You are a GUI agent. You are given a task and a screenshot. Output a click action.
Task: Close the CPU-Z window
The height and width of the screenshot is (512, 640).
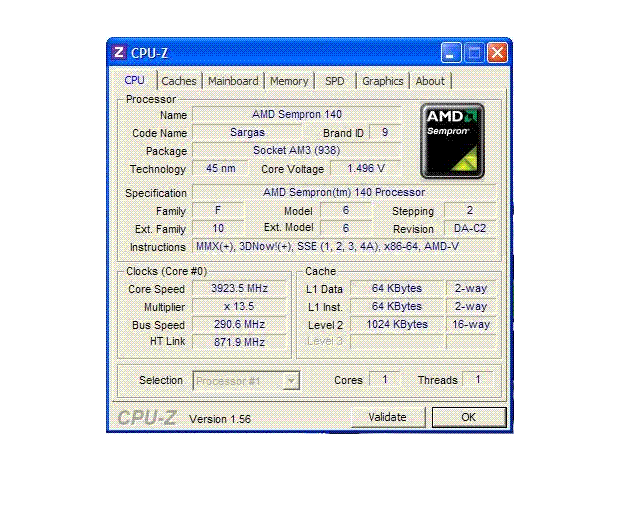coord(497,52)
